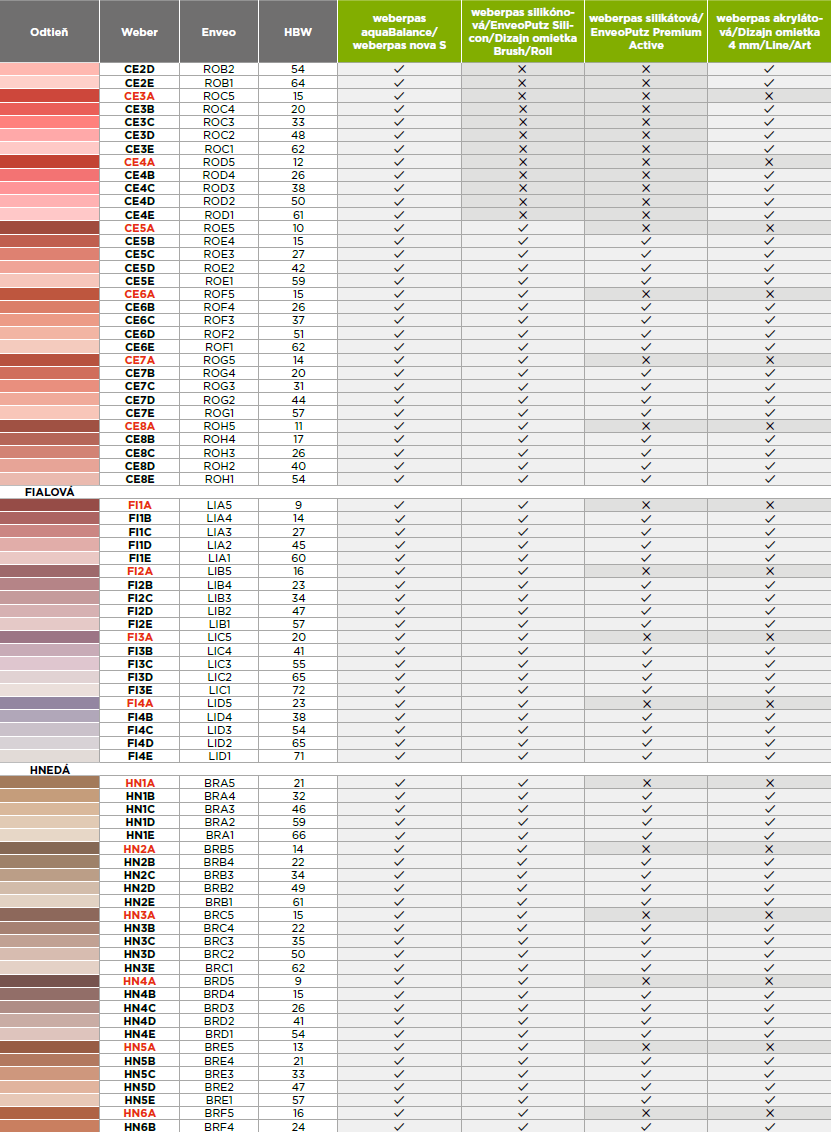
Task: Click the Weber code CE7D
Action: click(x=139, y=400)
